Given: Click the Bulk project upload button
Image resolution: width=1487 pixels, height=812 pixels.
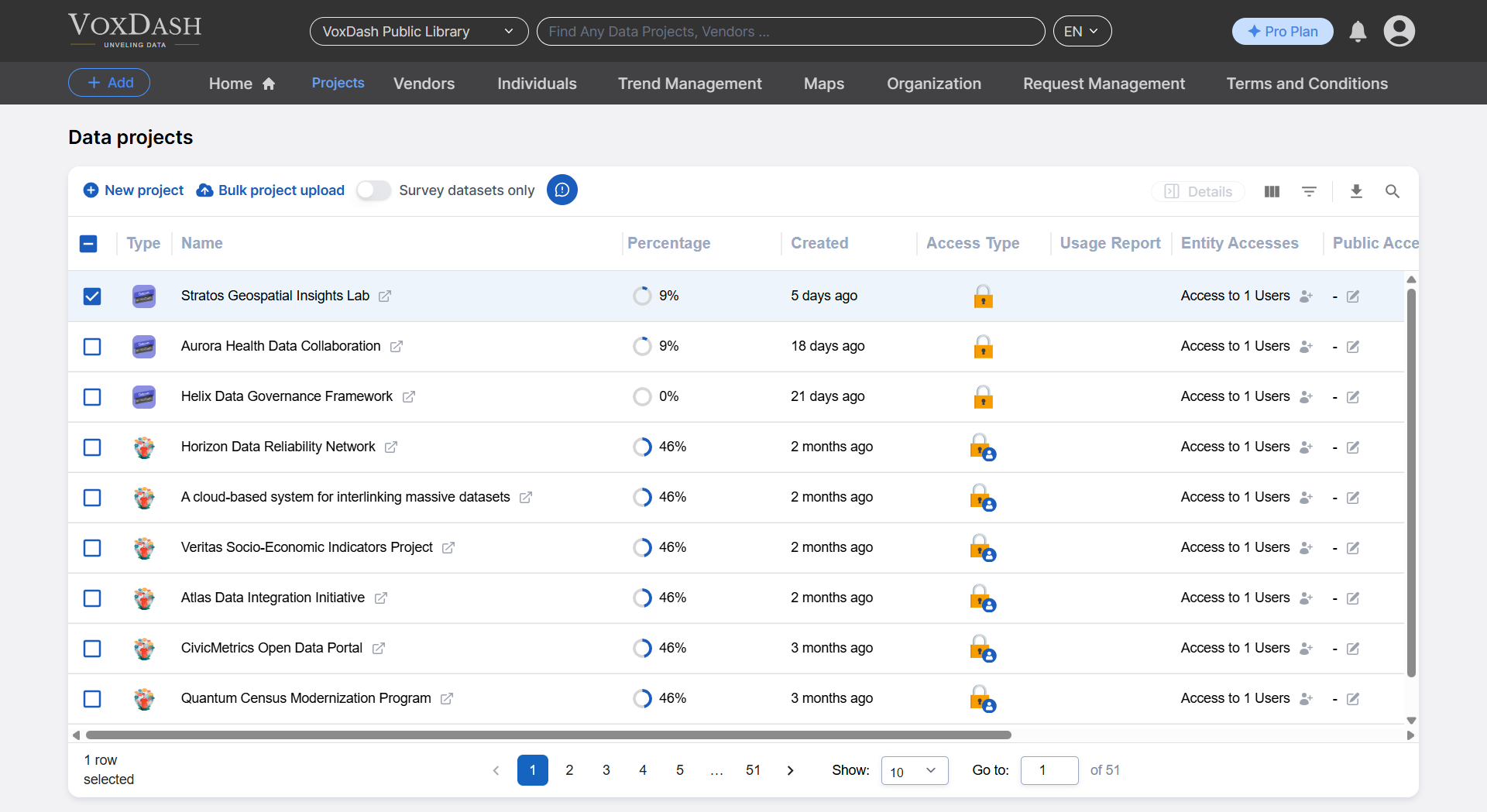Looking at the screenshot, I should pos(271,190).
